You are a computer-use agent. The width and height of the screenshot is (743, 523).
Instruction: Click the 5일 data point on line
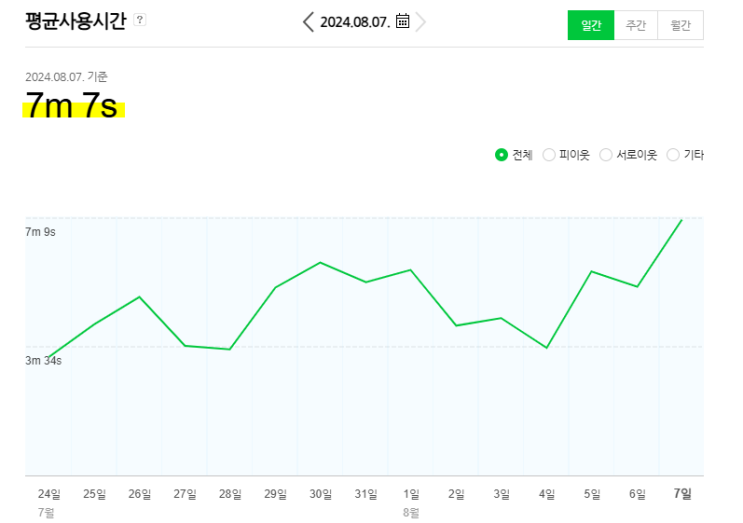click(x=591, y=271)
